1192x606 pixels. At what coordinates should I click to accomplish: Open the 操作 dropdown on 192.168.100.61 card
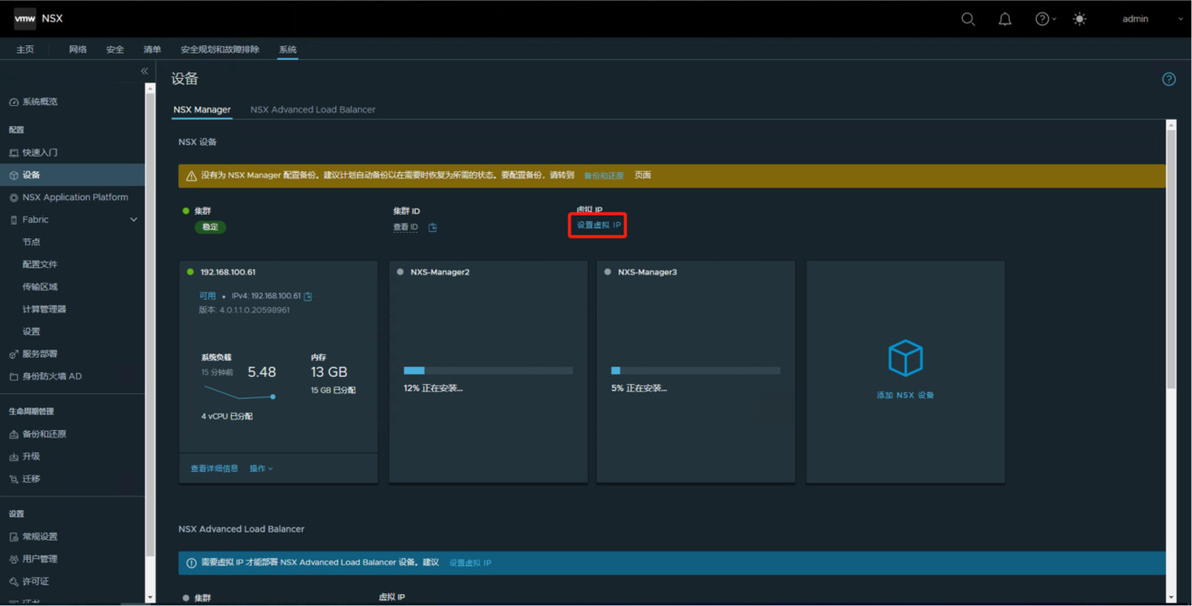pyautogui.click(x=261, y=468)
